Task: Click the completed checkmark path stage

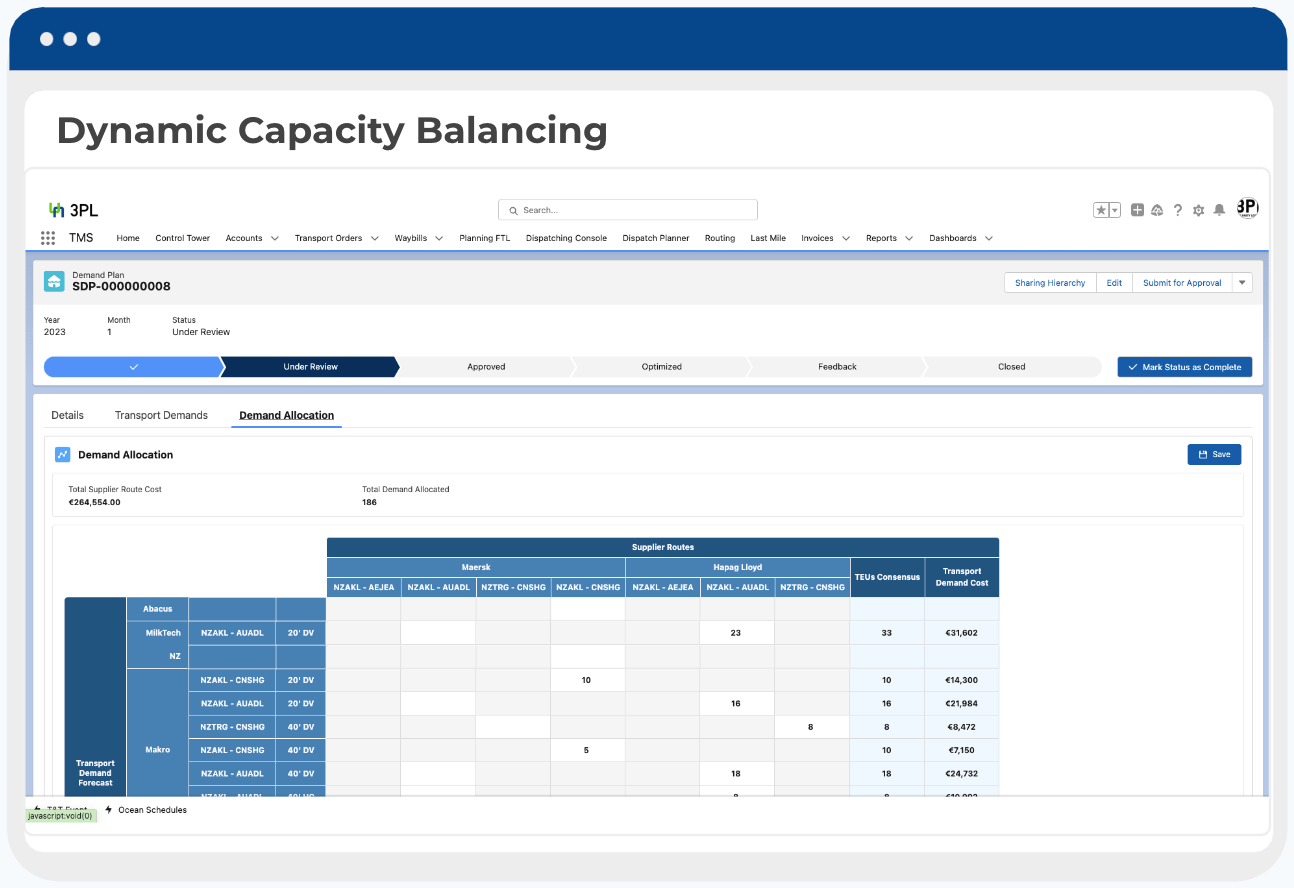Action: [132, 367]
